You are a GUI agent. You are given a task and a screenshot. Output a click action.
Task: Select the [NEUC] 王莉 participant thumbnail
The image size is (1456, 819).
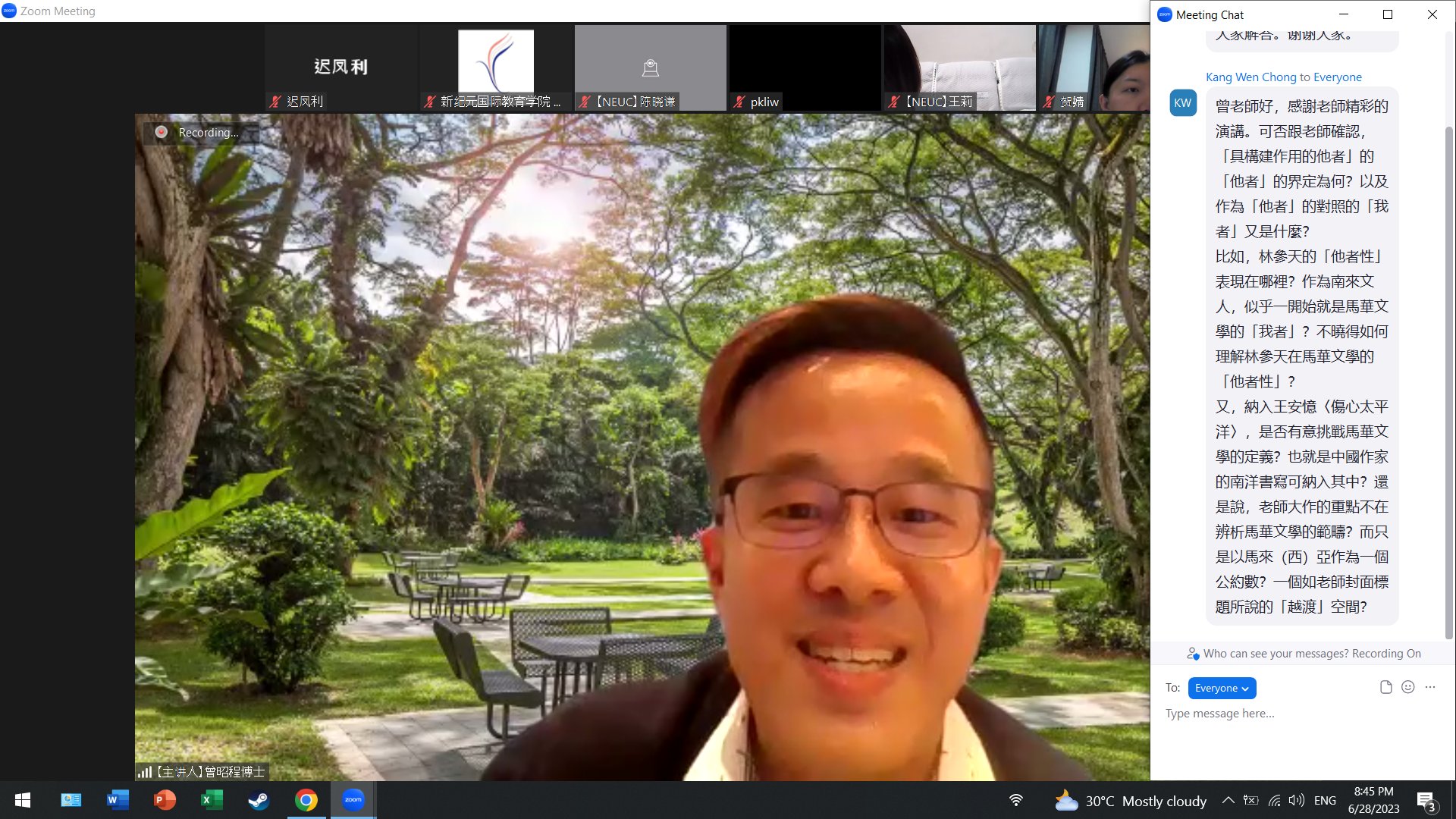[960, 67]
